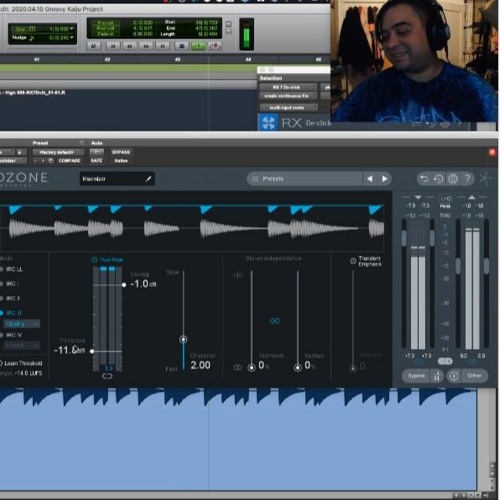Click the Dither power icon
This screenshot has width=500, height=500.
pos(454,376)
